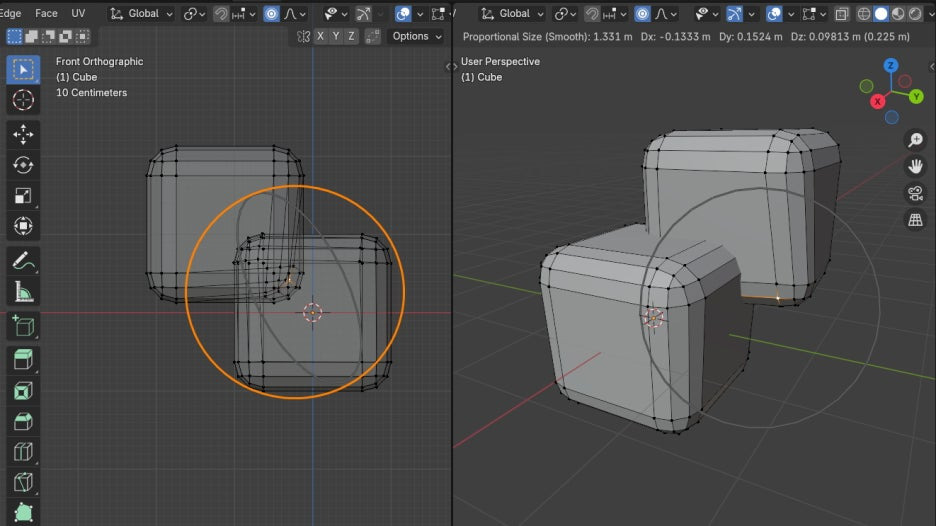Click the green Y axis on navigation gizmo
Viewport: 936px width, 526px height.
coord(916,96)
